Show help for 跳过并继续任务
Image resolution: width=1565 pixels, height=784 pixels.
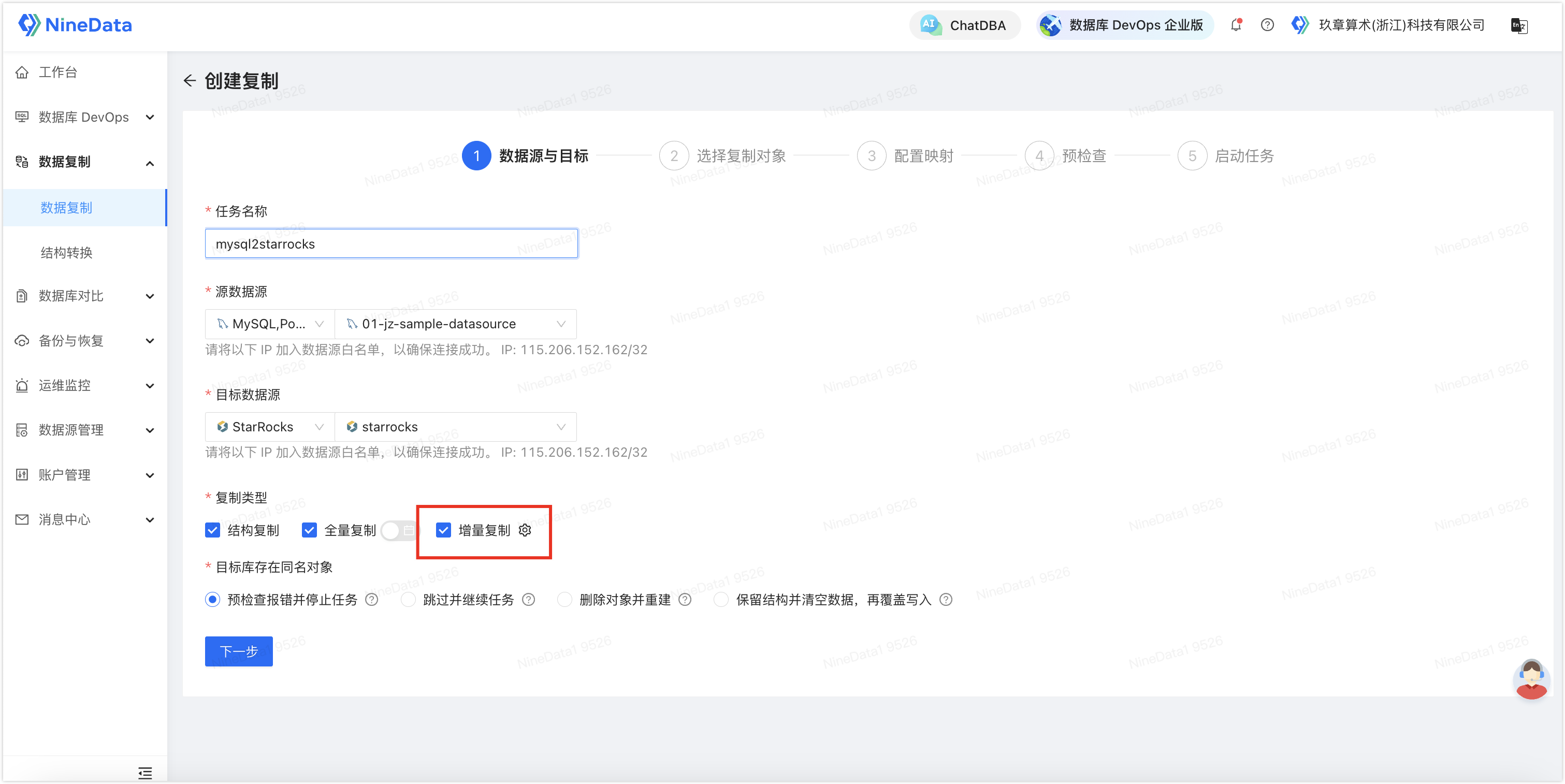[529, 600]
